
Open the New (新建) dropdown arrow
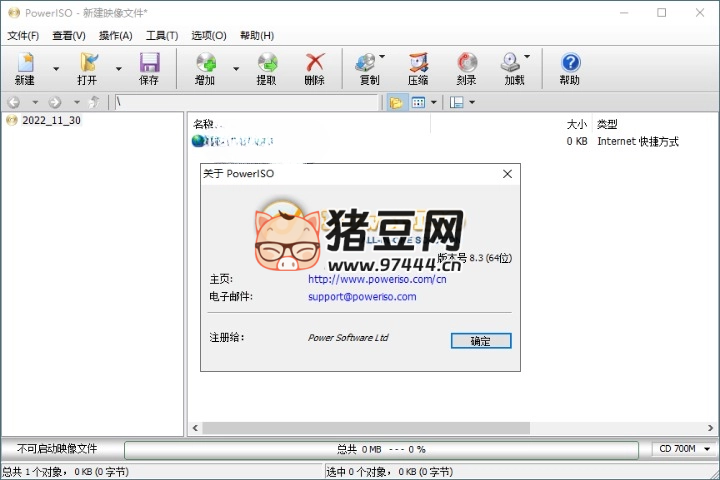56,69
